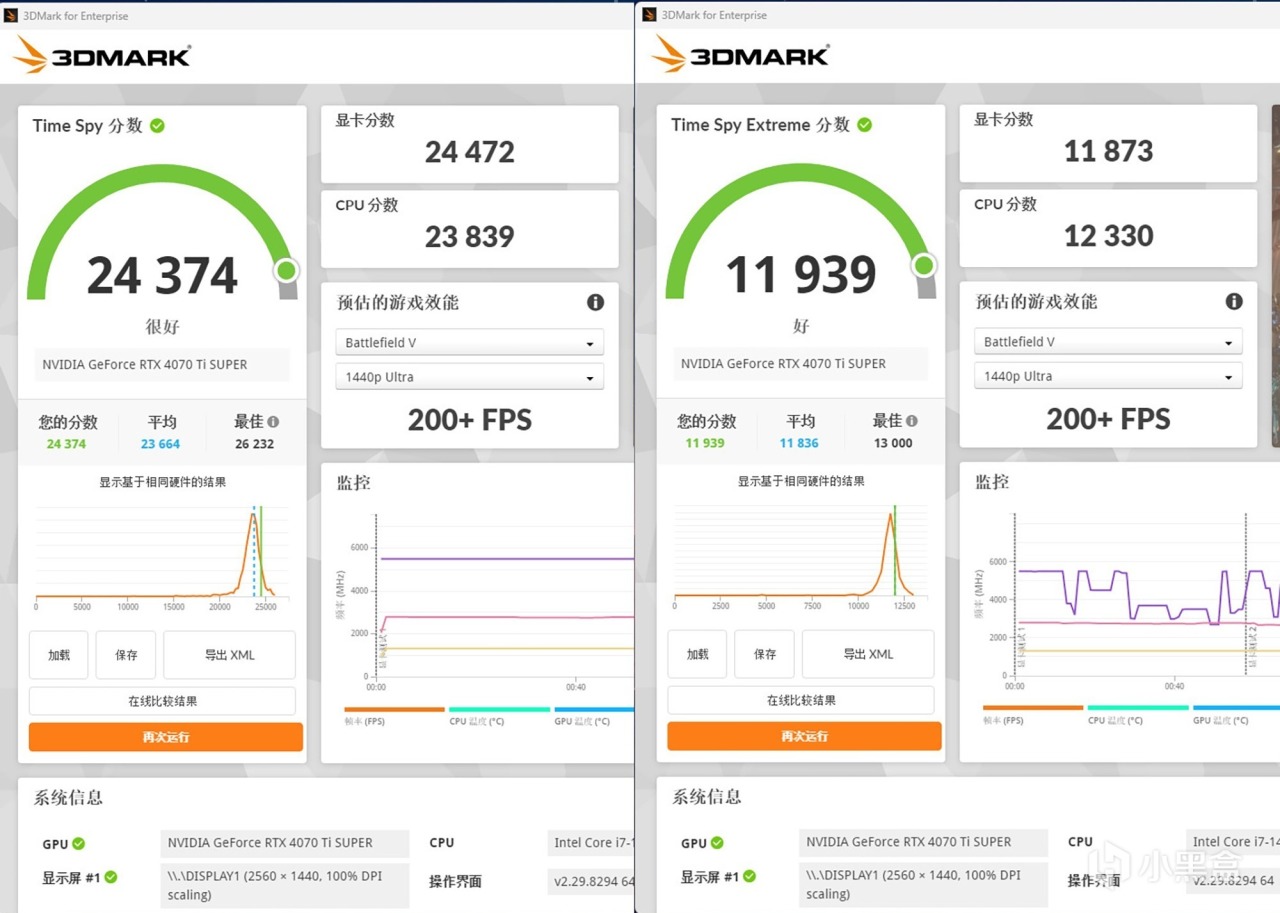Open Battlefield V game dropdown in standard Time Spy window
Image resolution: width=1280 pixels, height=913 pixels.
(x=469, y=342)
